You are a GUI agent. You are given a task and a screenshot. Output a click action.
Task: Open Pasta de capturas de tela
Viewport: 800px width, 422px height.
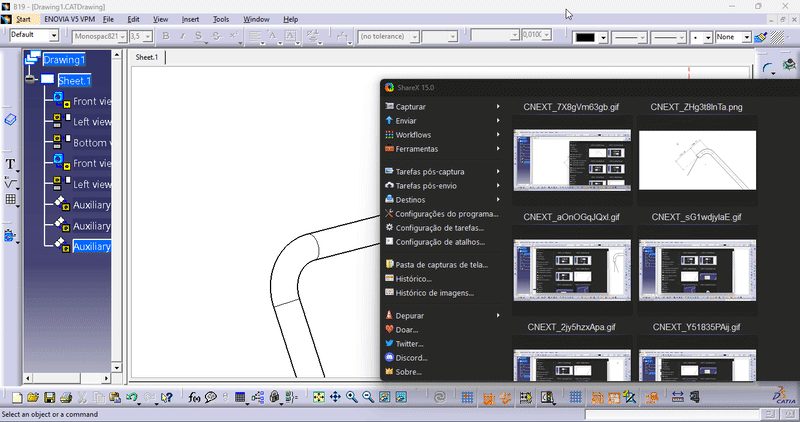442,264
